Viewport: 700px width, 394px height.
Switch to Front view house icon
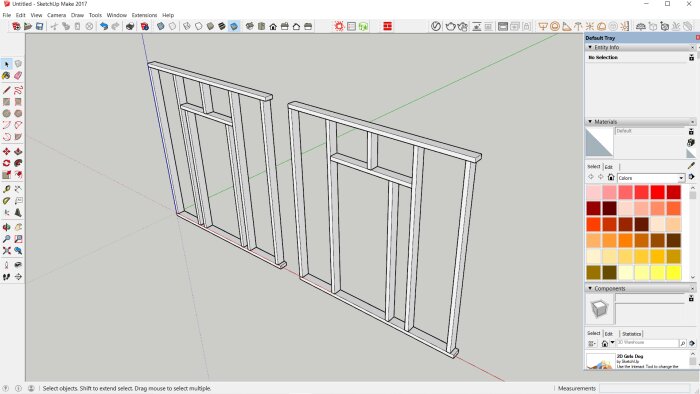coord(273,26)
